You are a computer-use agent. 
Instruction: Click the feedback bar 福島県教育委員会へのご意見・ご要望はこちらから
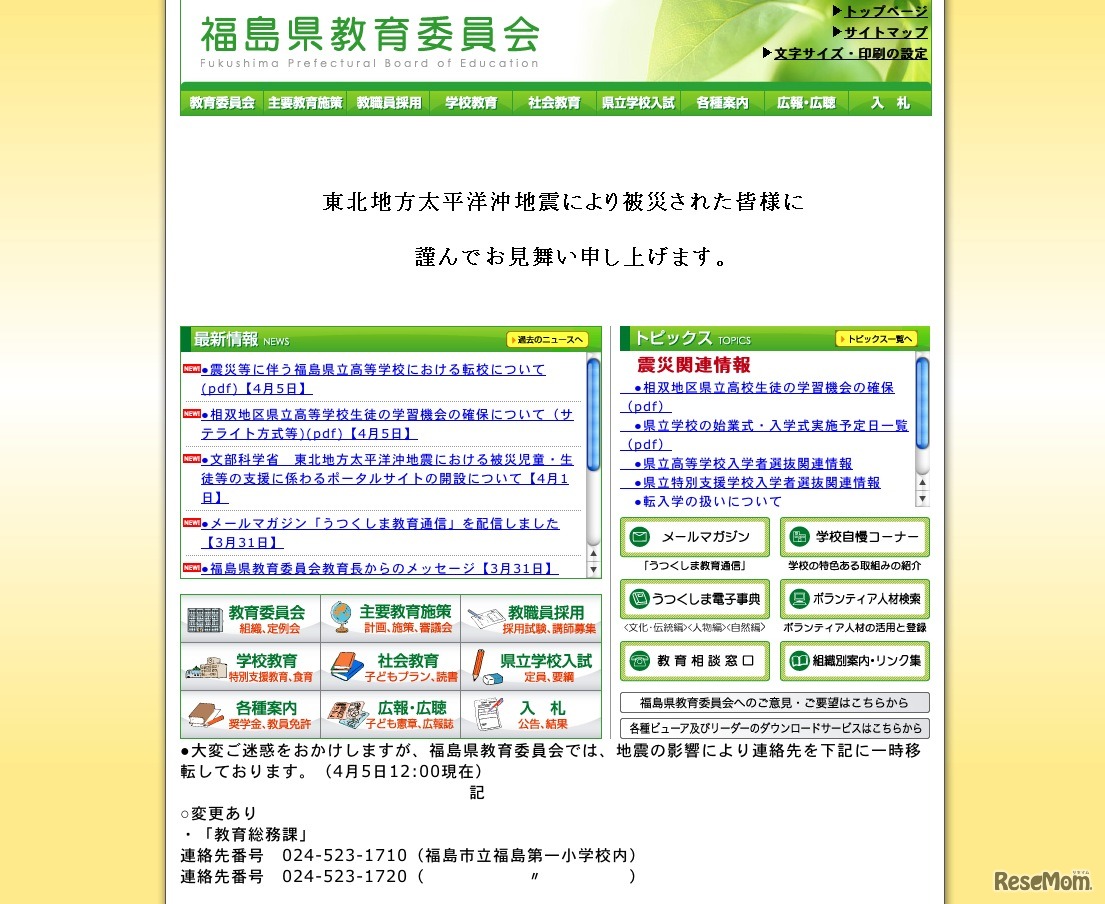tap(775, 703)
